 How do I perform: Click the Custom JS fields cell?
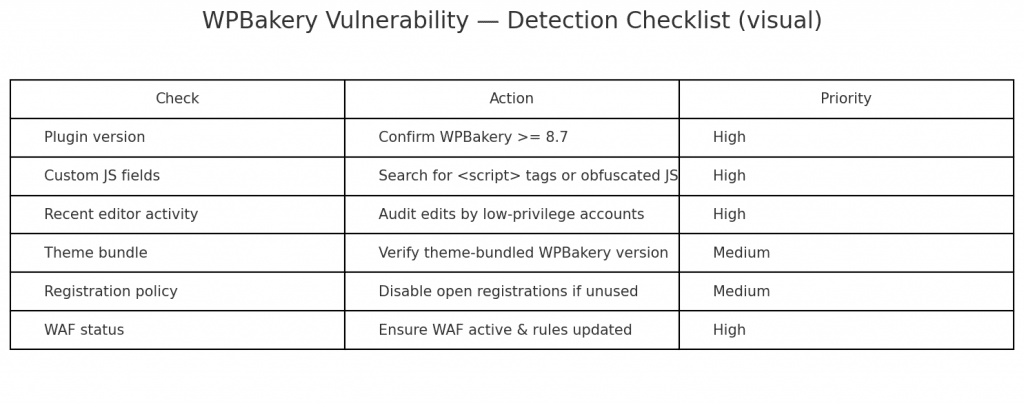pos(102,176)
